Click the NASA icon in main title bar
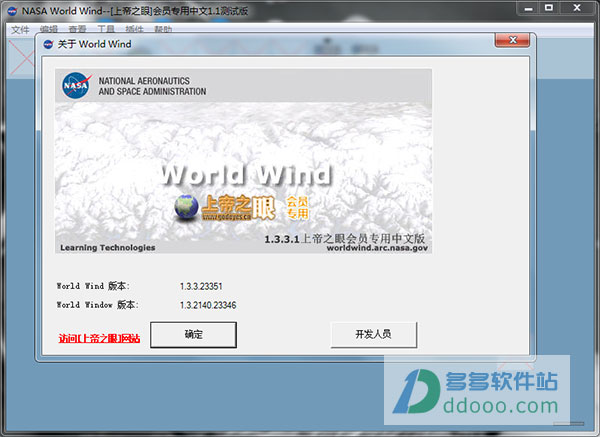The height and width of the screenshot is (437, 600). tap(12, 11)
